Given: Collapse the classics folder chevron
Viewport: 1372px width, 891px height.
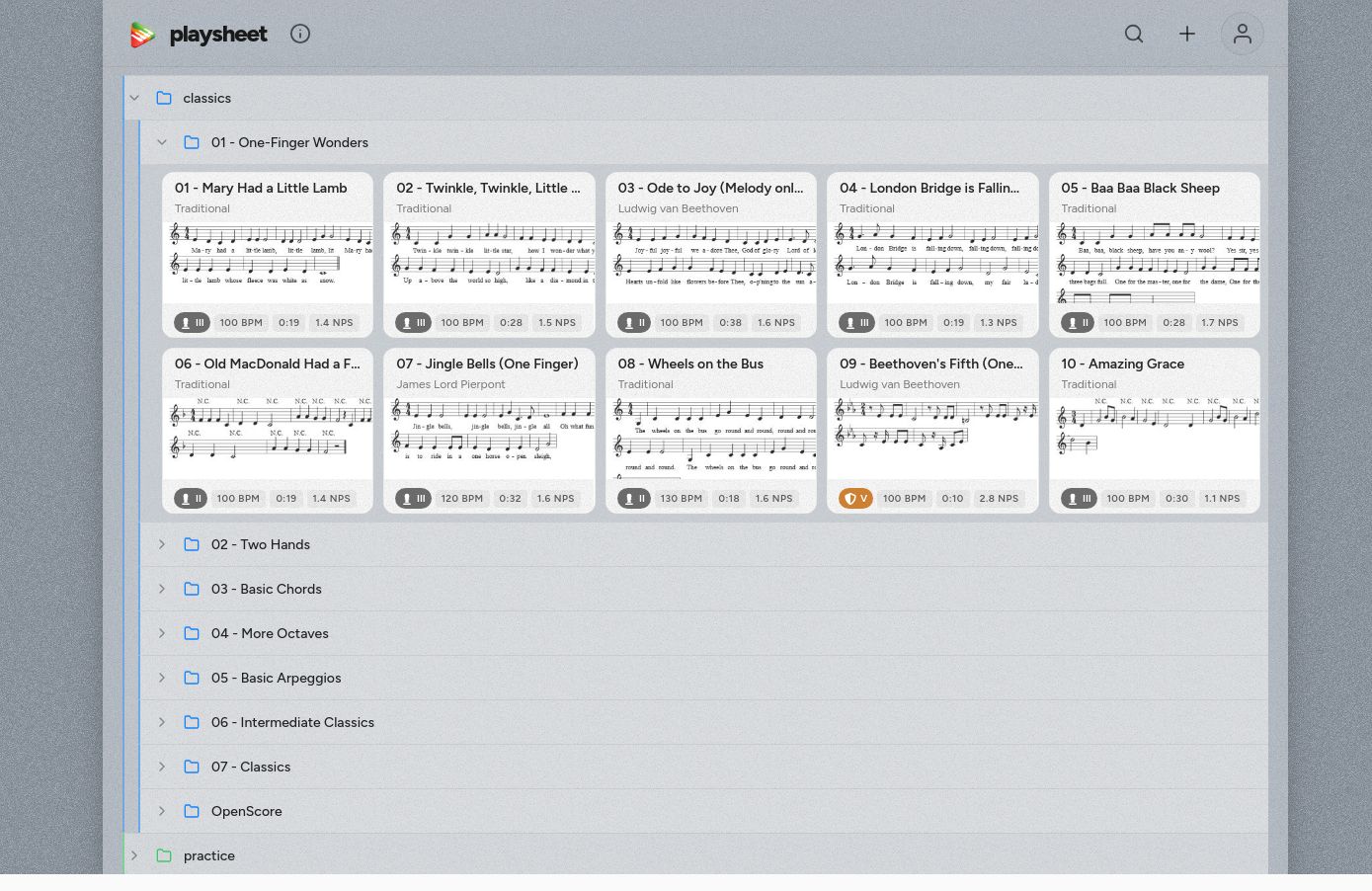Looking at the screenshot, I should pyautogui.click(x=134, y=98).
